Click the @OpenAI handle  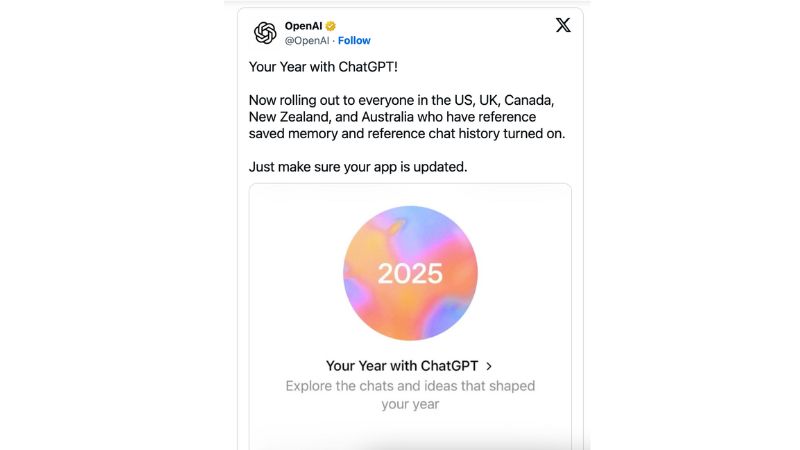pyautogui.click(x=308, y=41)
